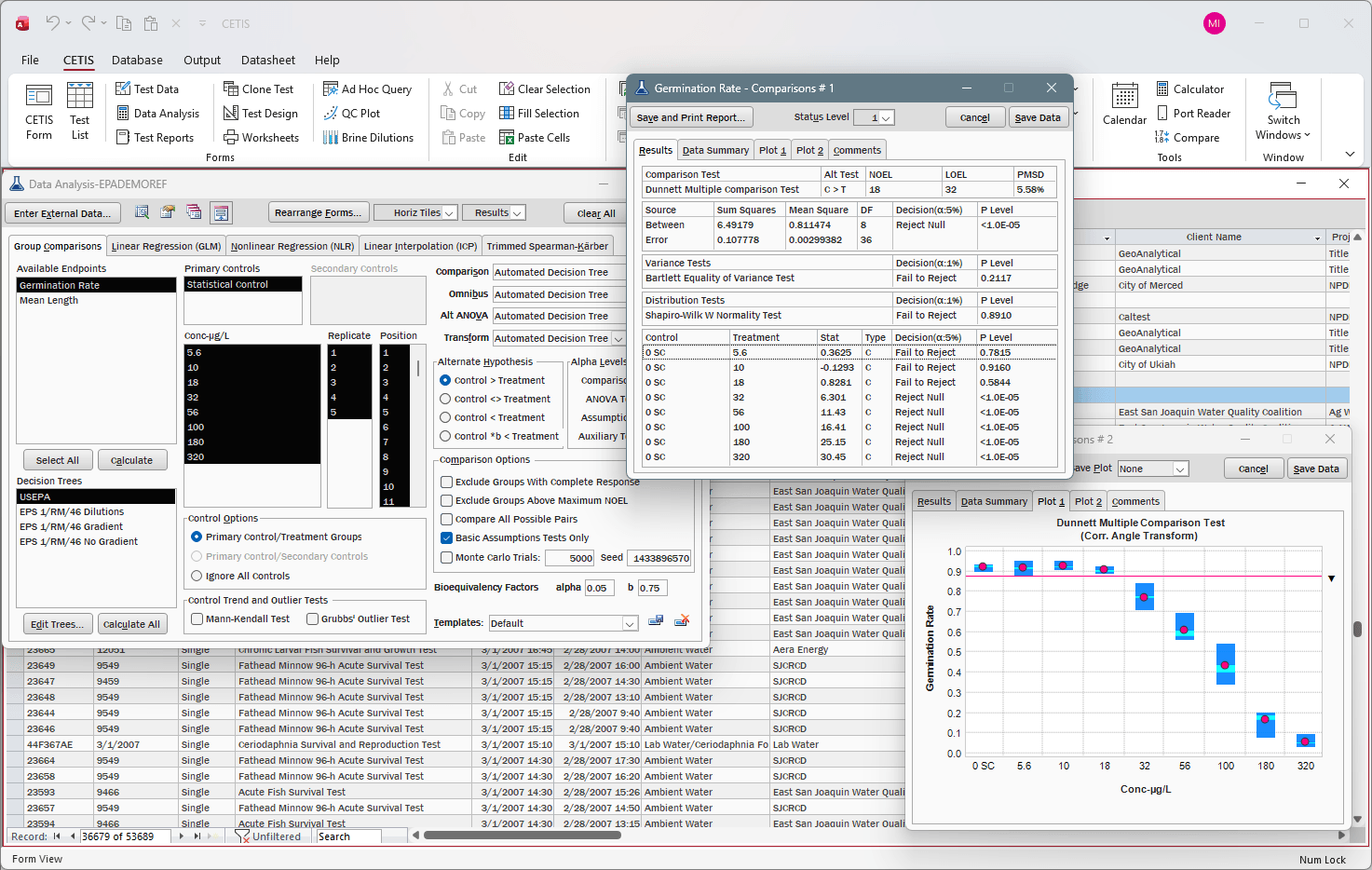This screenshot has height=870, width=1372.
Task: Open the Database menu
Action: click(x=137, y=60)
